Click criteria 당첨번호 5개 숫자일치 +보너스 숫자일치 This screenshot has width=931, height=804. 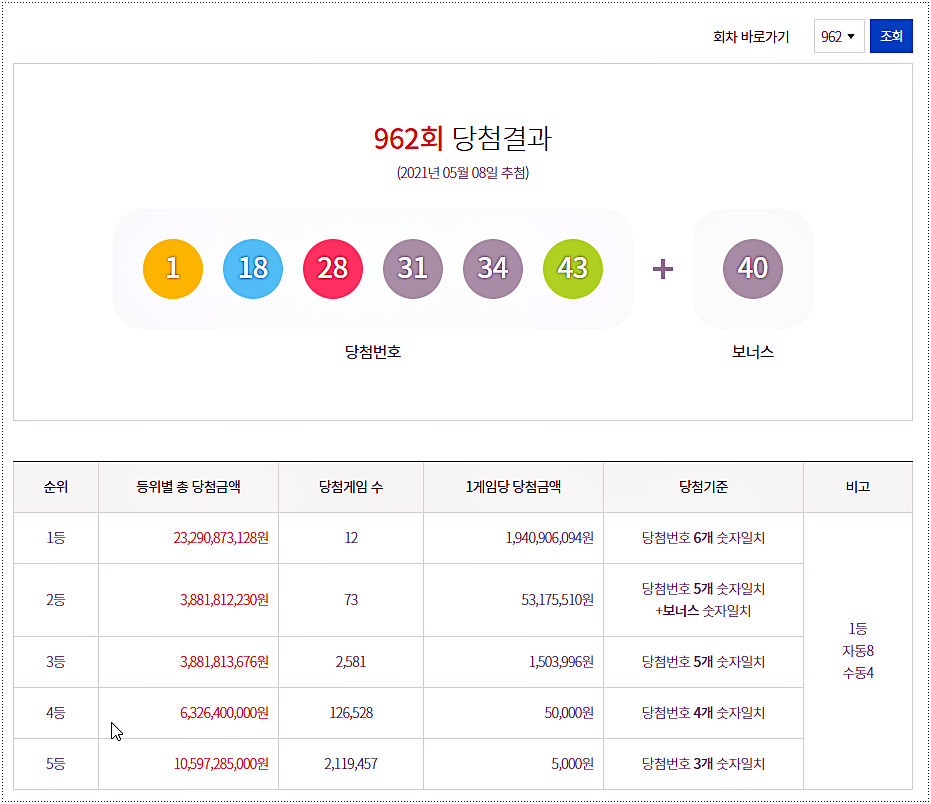coord(703,600)
